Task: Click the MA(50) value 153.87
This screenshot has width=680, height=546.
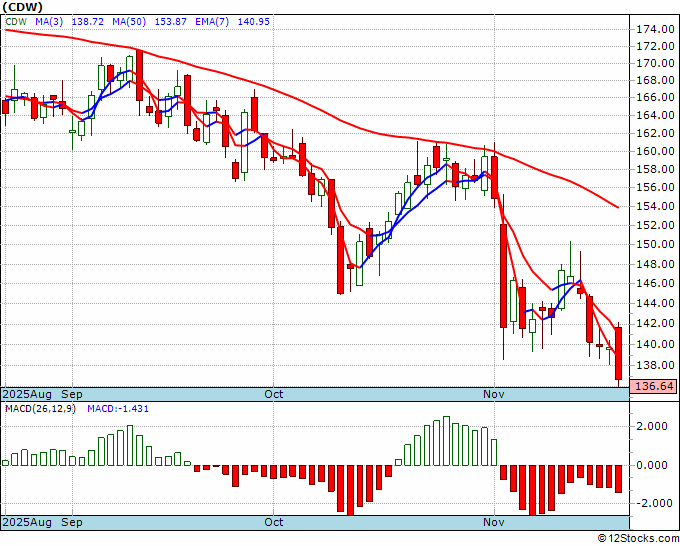Action: click(x=170, y=22)
